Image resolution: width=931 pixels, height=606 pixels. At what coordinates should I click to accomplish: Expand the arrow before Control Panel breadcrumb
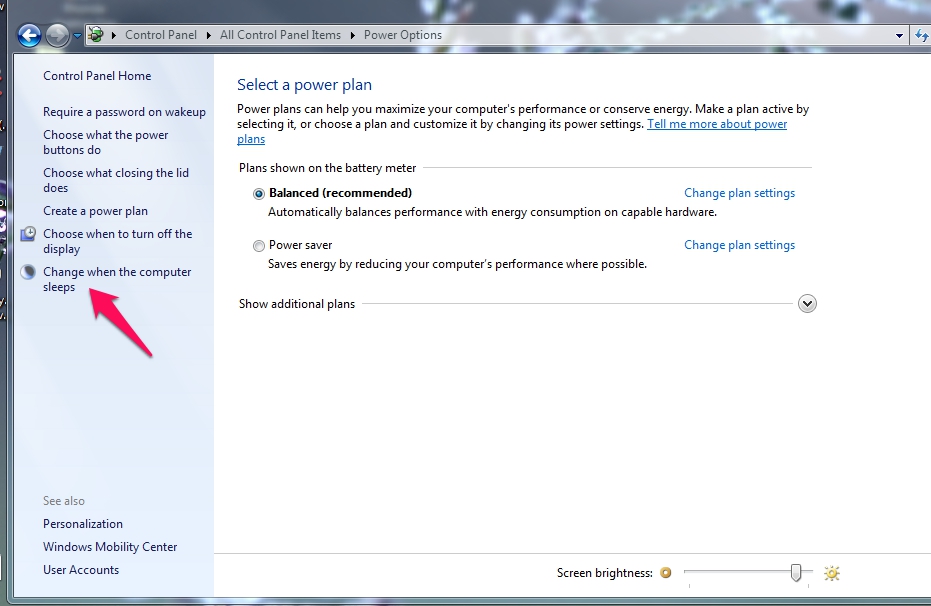[113, 35]
